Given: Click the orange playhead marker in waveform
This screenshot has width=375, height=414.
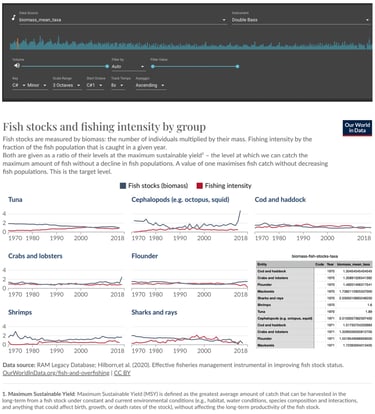Looking at the screenshot, I should pos(17,43).
